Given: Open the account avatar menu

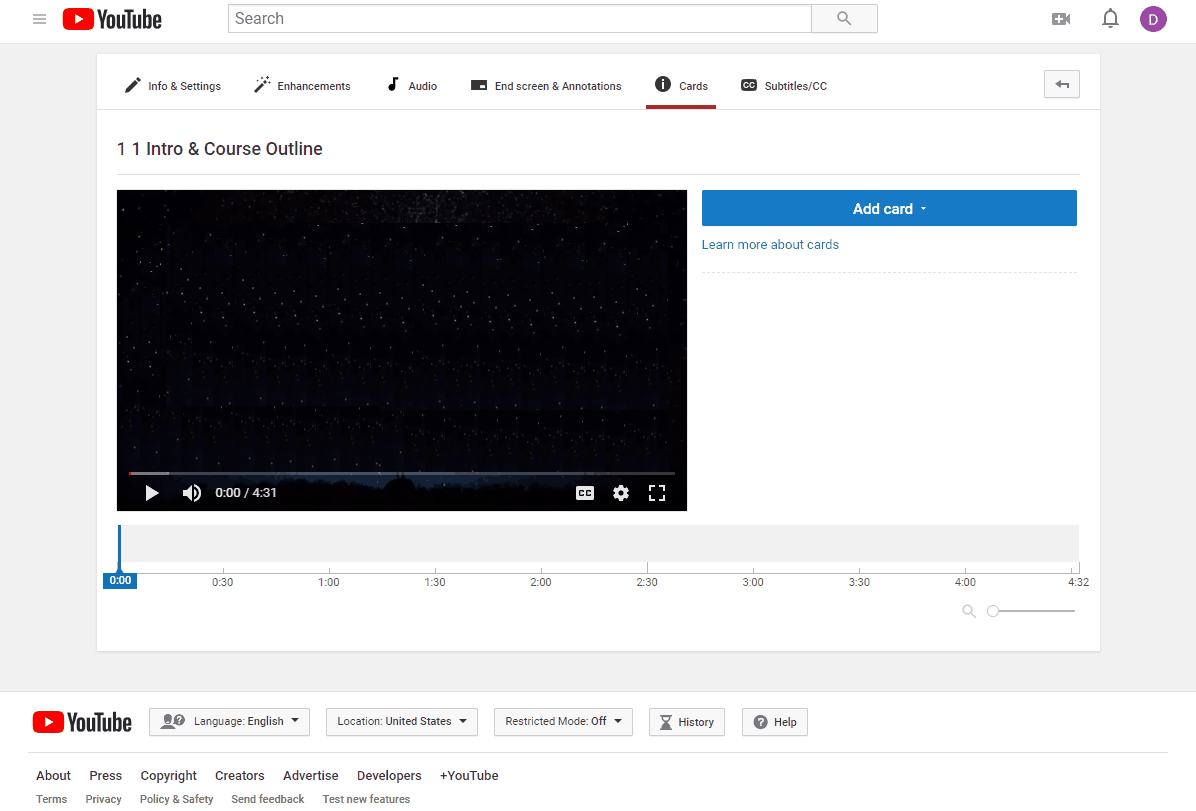Looking at the screenshot, I should pos(1153,19).
